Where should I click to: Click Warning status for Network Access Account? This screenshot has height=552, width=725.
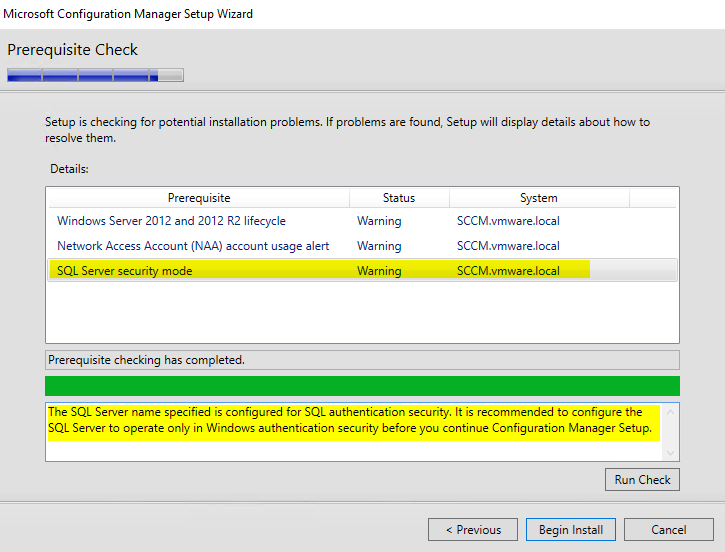pyautogui.click(x=379, y=246)
